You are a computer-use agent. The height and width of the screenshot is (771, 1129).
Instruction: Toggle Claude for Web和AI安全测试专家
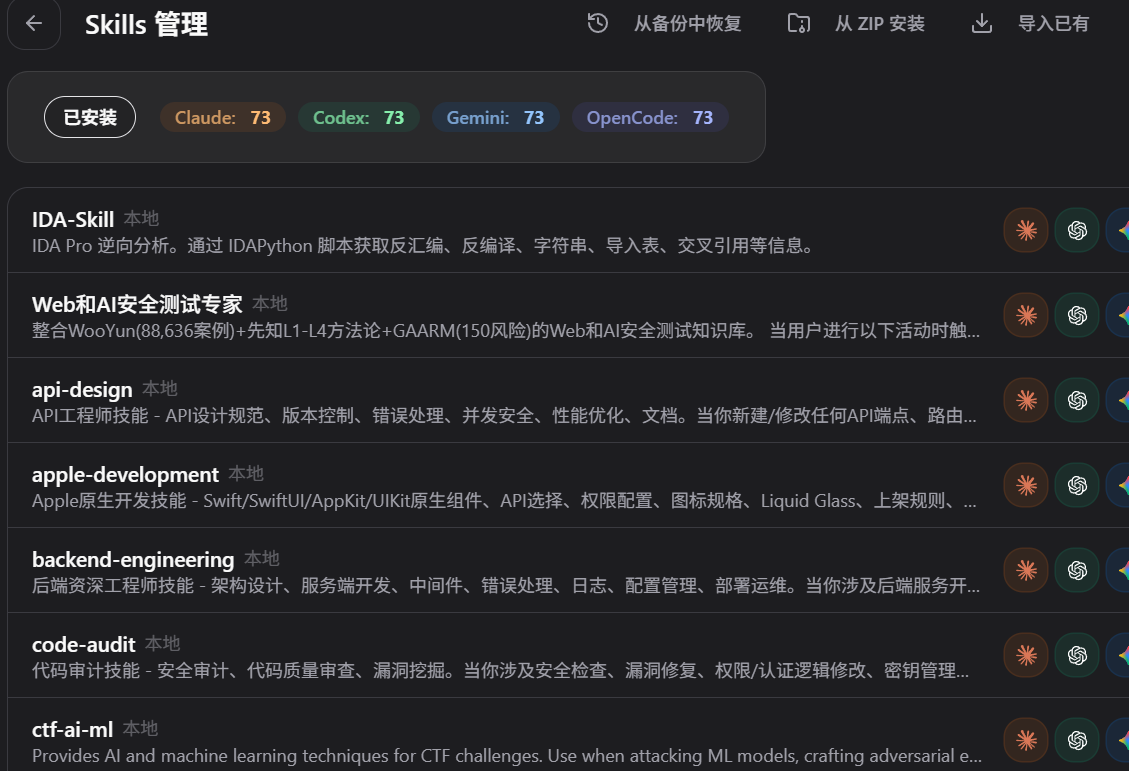click(x=1026, y=315)
